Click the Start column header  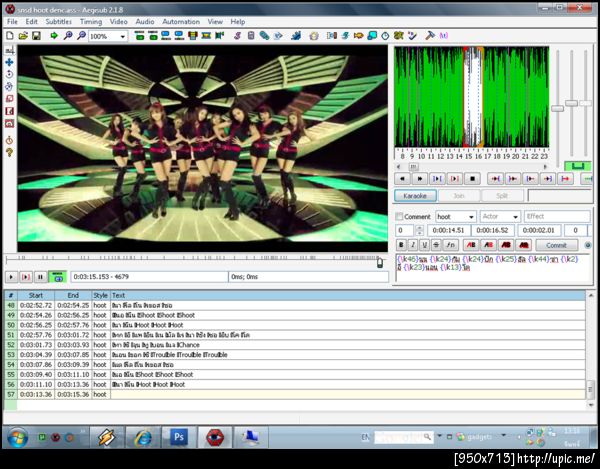(36, 295)
